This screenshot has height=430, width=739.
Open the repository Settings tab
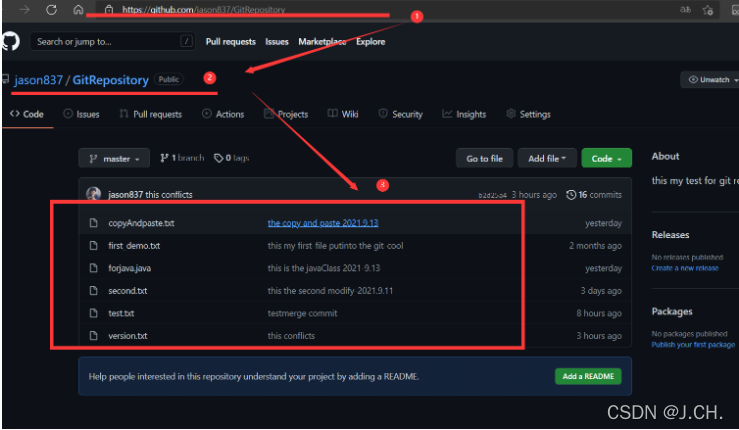[528, 114]
